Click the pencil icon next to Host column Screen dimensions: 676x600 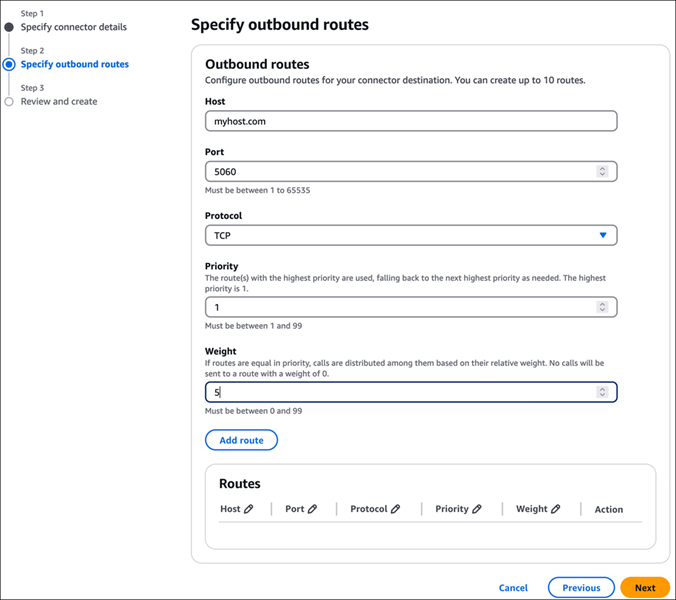point(248,509)
